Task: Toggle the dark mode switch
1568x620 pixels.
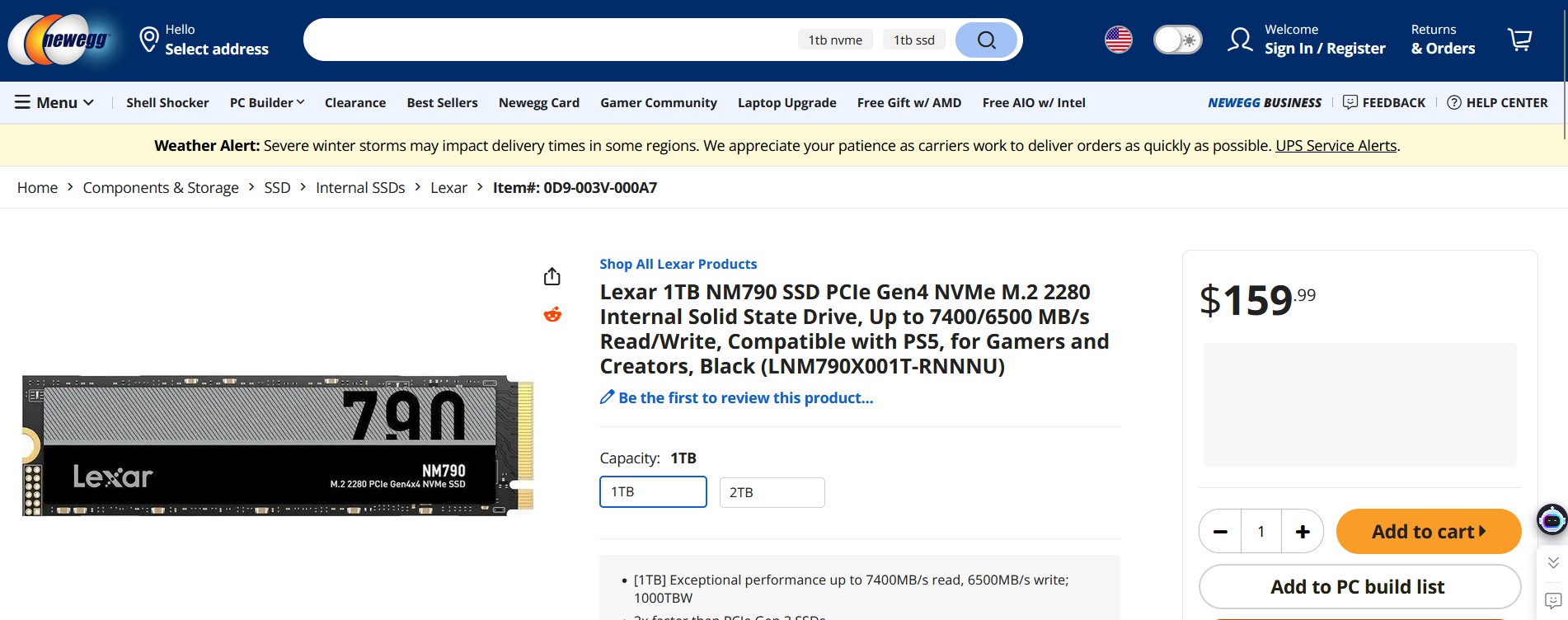Action: point(1177,40)
